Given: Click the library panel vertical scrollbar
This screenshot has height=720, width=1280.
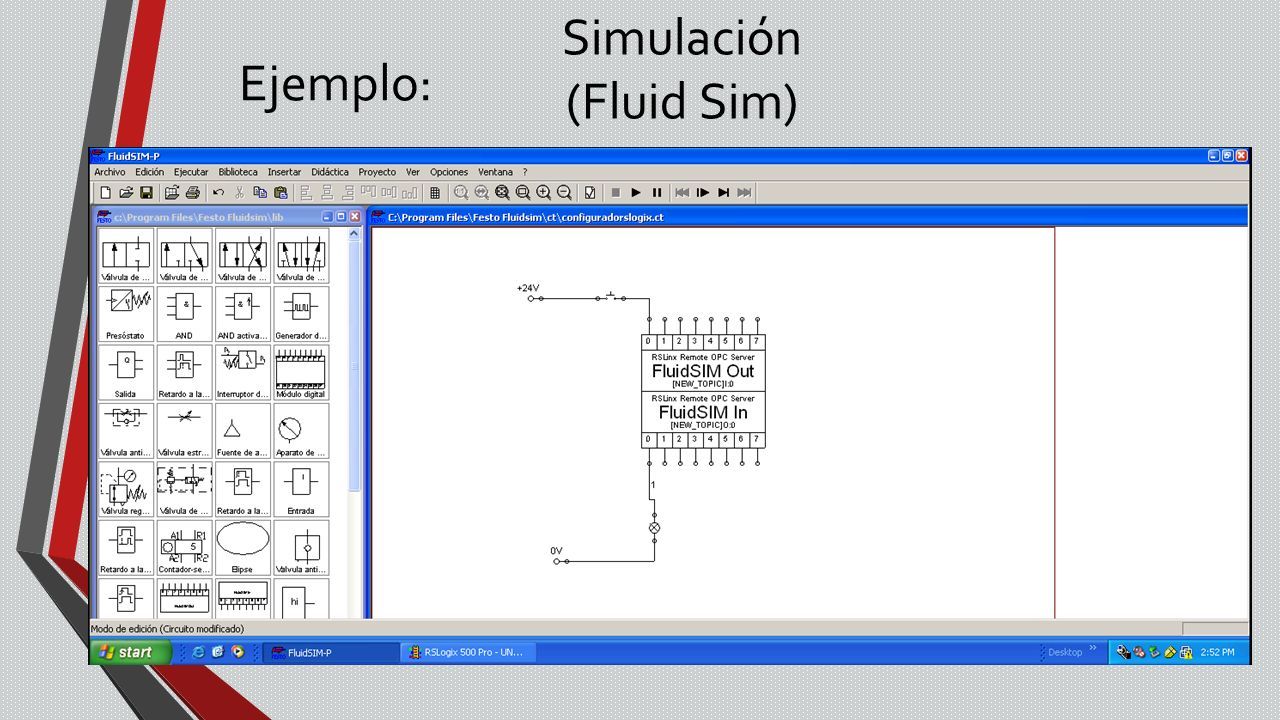Looking at the screenshot, I should (354, 422).
